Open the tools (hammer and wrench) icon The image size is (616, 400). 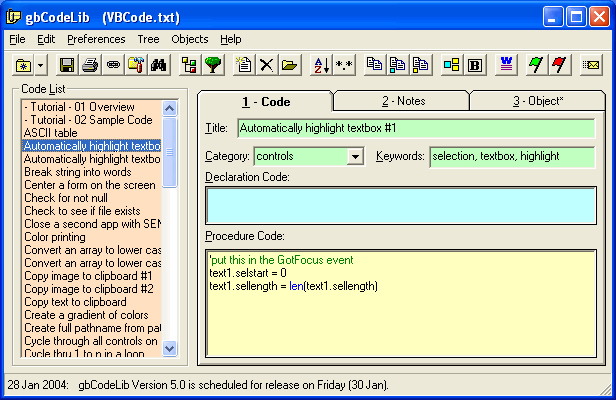136,65
